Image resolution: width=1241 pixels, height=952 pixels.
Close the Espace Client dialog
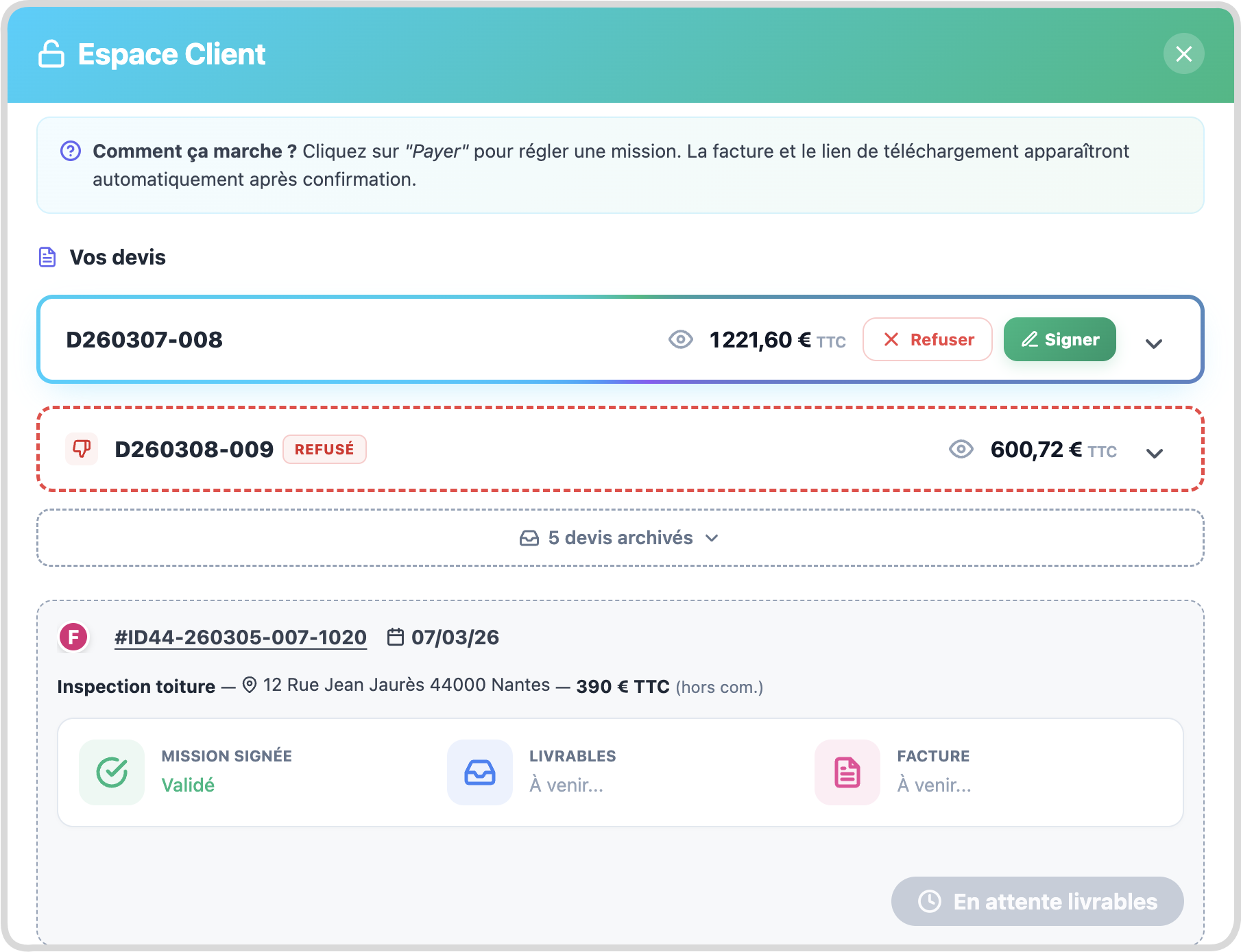(x=1183, y=54)
